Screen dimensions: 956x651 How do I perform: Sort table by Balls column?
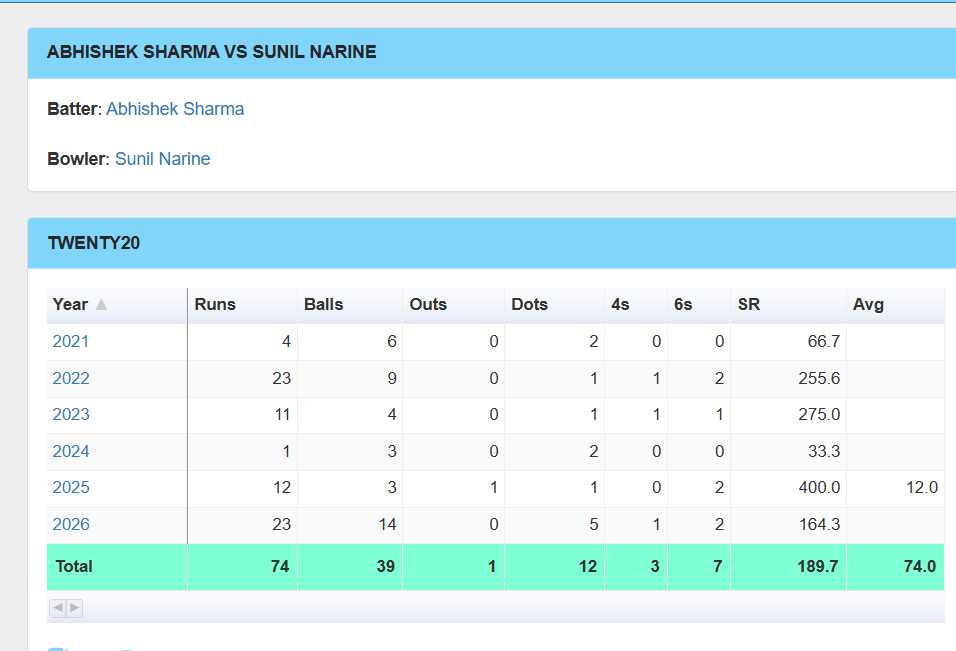(x=350, y=305)
